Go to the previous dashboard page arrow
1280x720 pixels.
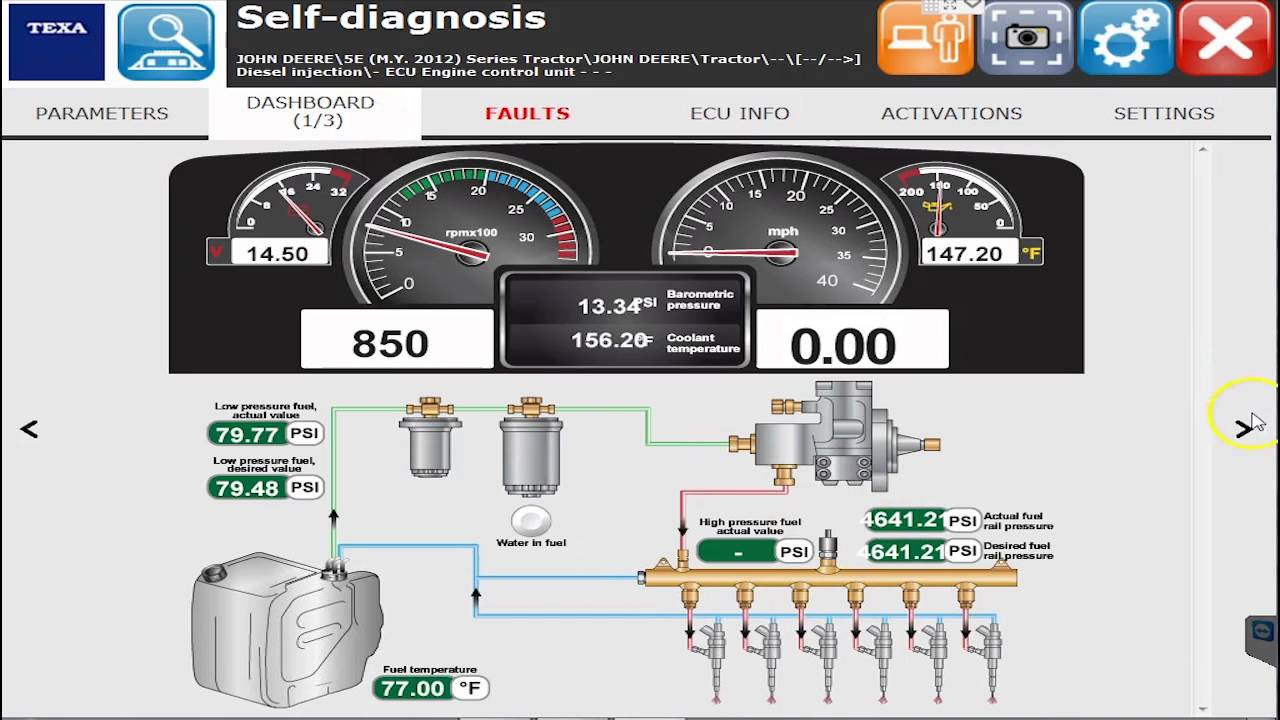(29, 429)
